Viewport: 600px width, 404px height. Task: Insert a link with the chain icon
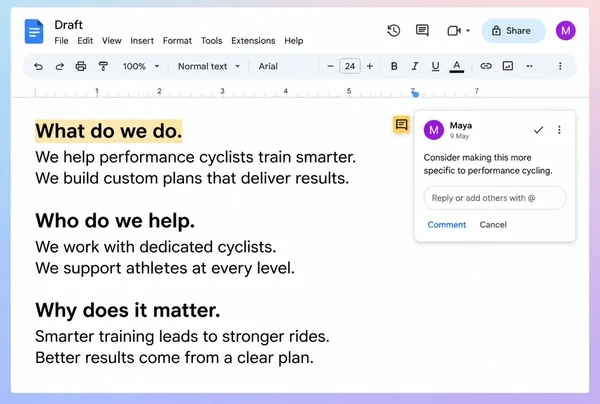click(x=486, y=66)
